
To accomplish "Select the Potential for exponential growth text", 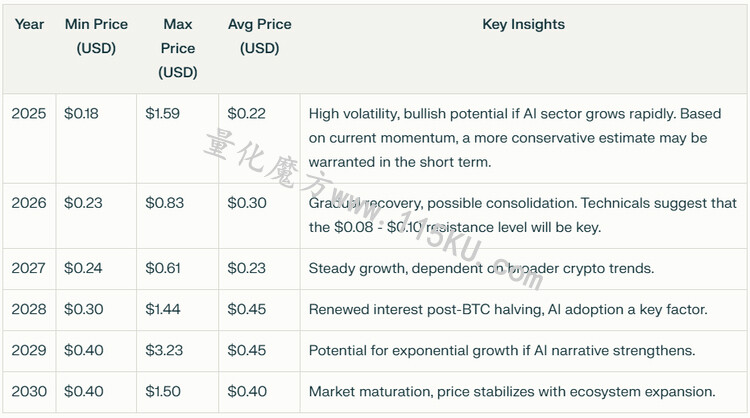I will click(502, 351).
